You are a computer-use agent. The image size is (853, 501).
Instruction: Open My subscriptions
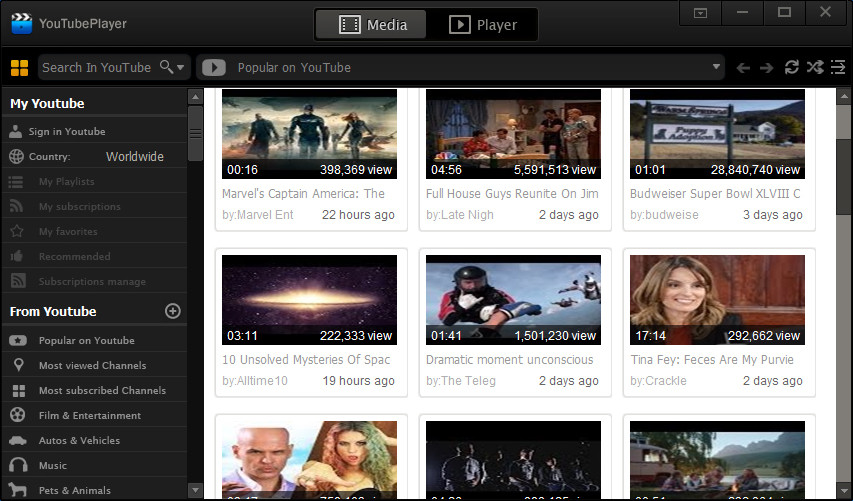(79, 207)
